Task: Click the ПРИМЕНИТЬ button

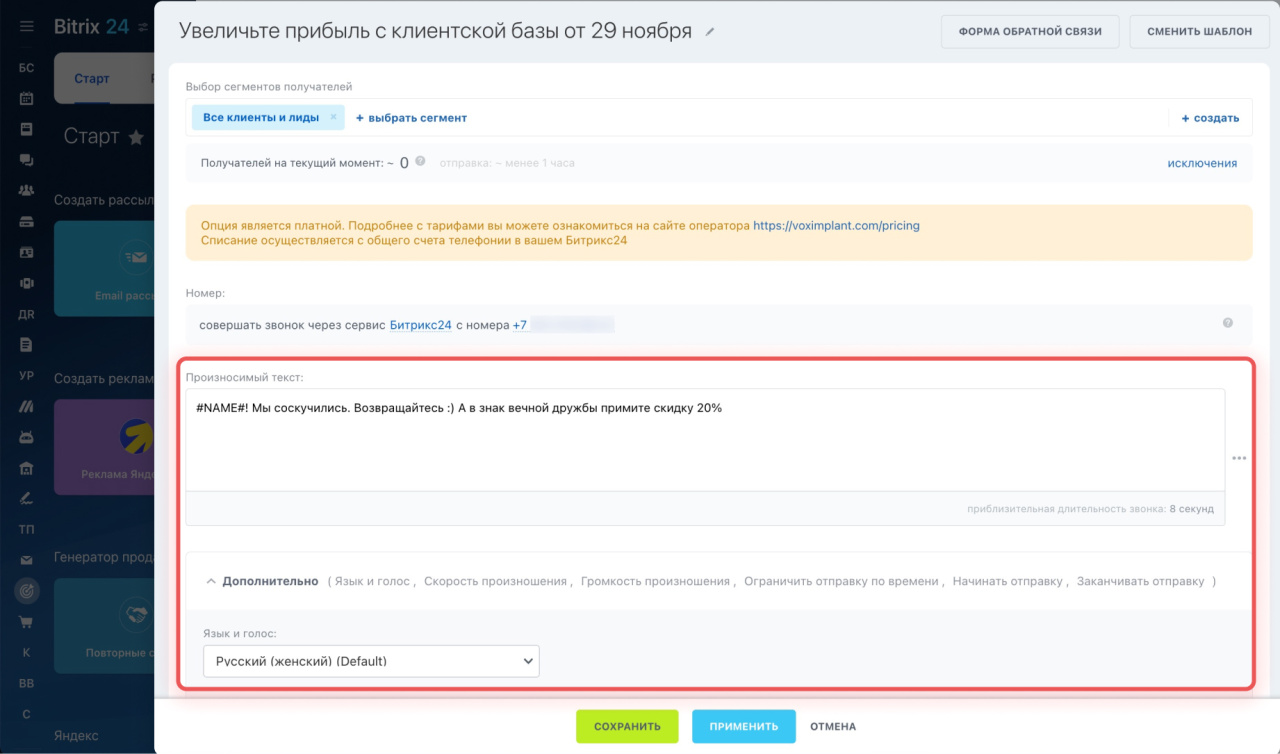Action: click(743, 726)
